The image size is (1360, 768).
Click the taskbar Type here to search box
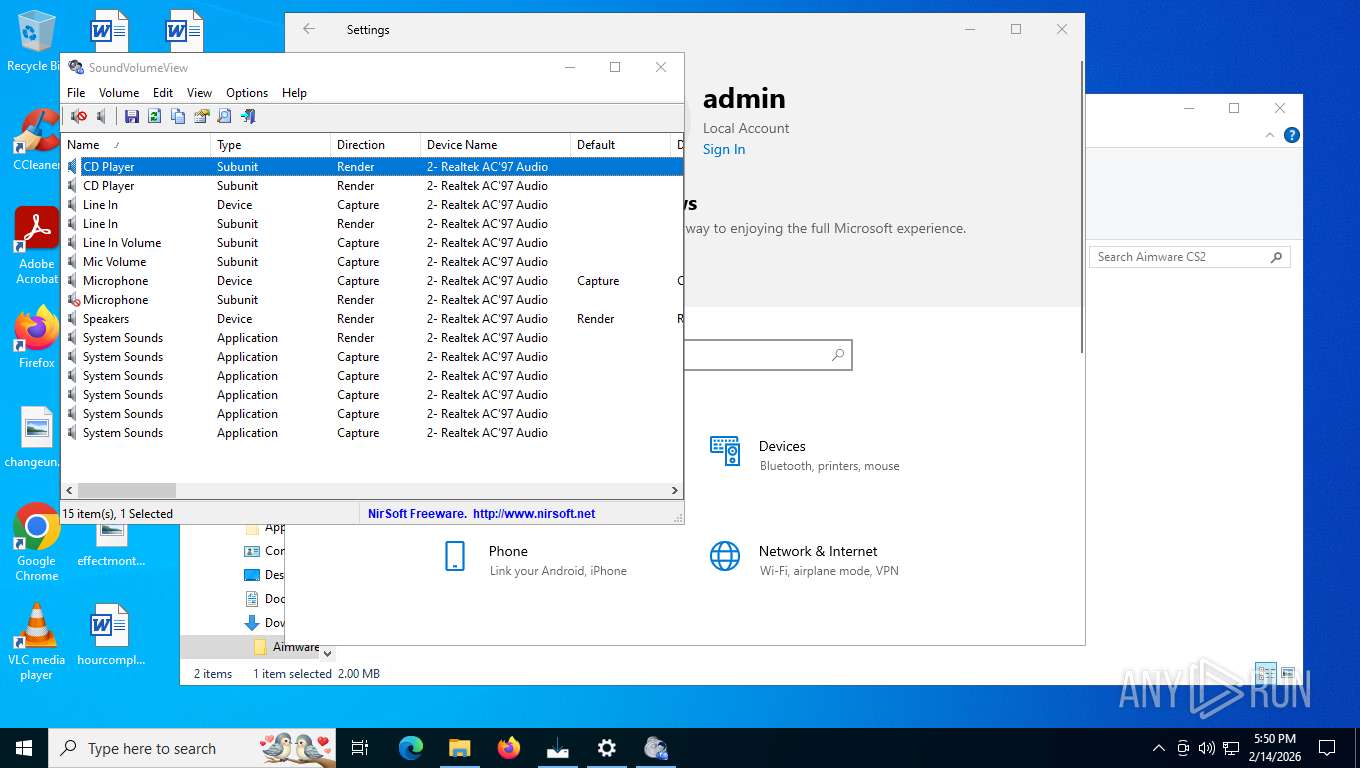pyautogui.click(x=192, y=748)
